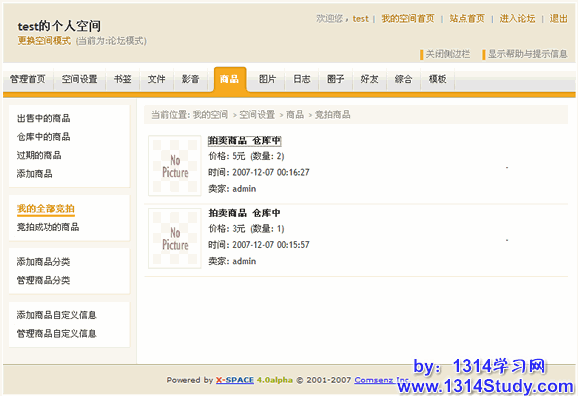Click price text 价格: 3元
The height and width of the screenshot is (396, 578).
click(227, 229)
